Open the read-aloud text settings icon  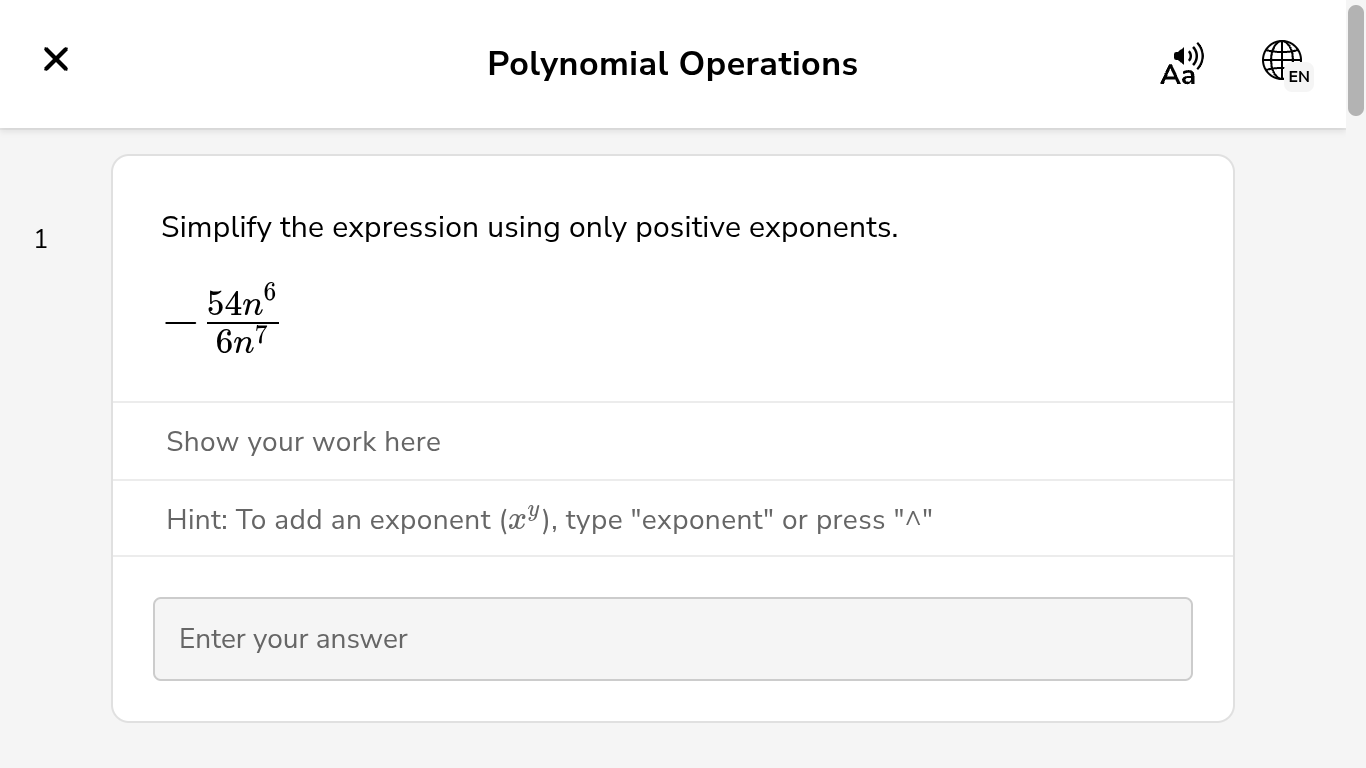(x=1181, y=65)
